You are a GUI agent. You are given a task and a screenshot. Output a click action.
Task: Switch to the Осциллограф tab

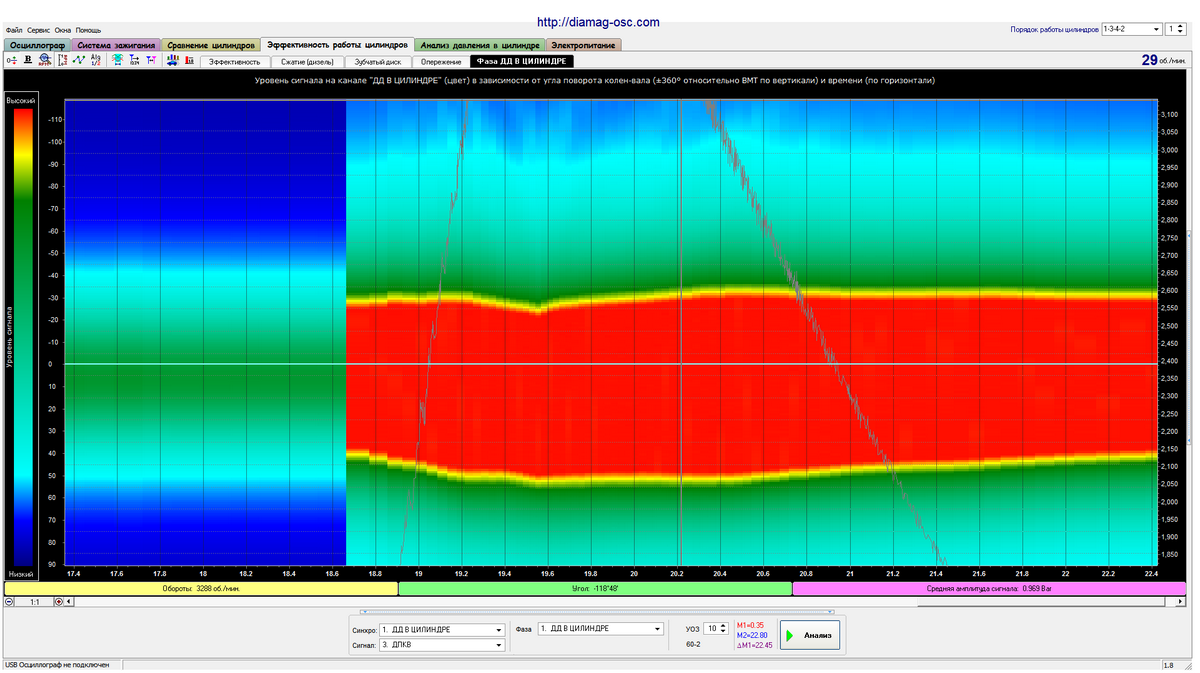pos(36,45)
